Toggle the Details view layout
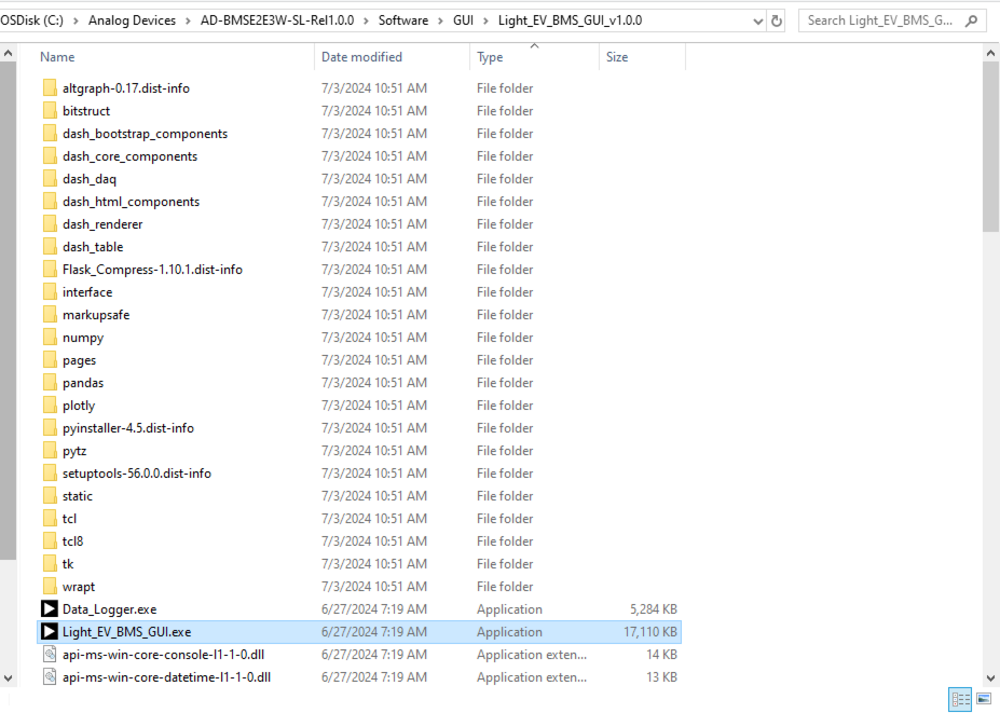The width and height of the screenshot is (1000, 713). point(960,699)
